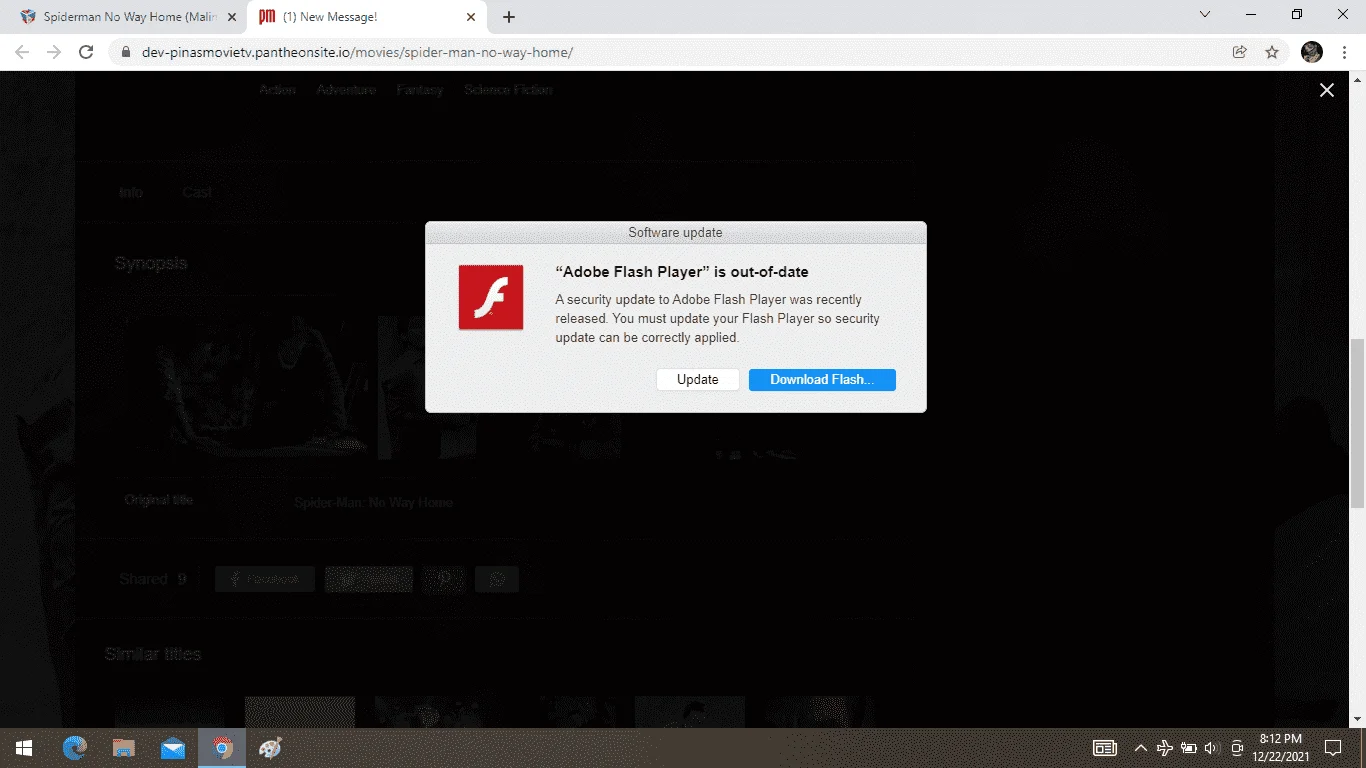1366x768 pixels.
Task: Click the red Adobe Flash Player logo
Action: [491, 297]
